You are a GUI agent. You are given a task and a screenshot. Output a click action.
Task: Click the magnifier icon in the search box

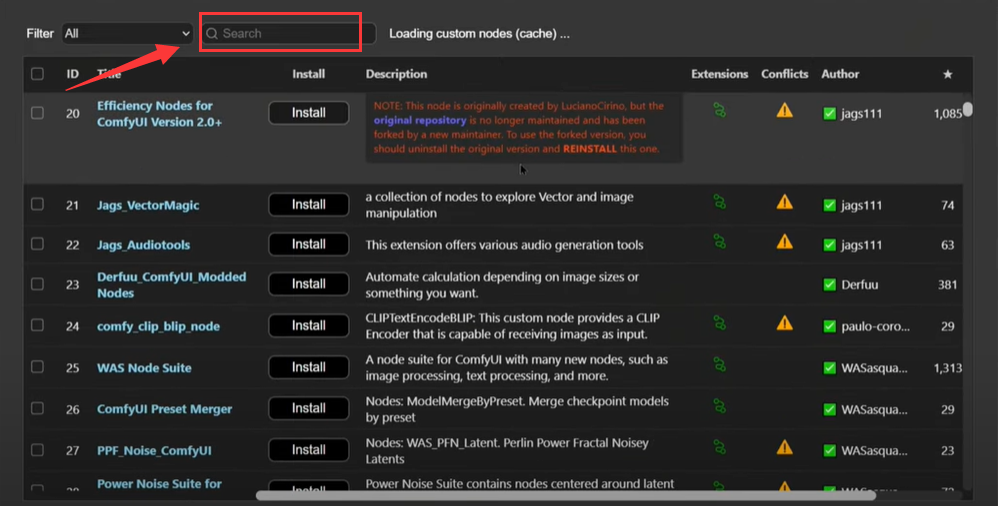pos(212,34)
